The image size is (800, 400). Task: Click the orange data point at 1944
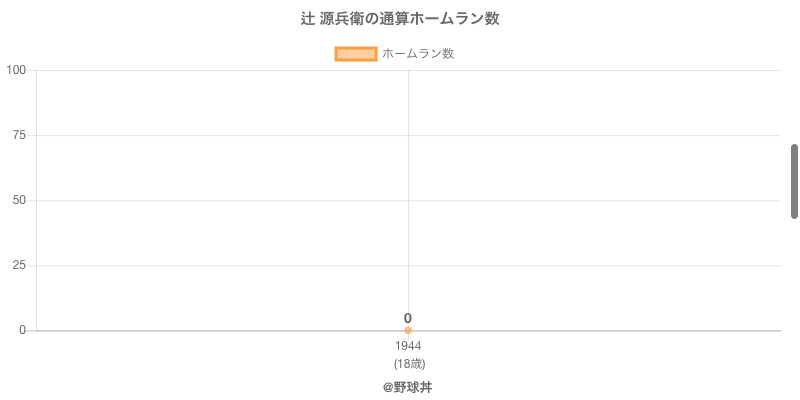point(408,330)
